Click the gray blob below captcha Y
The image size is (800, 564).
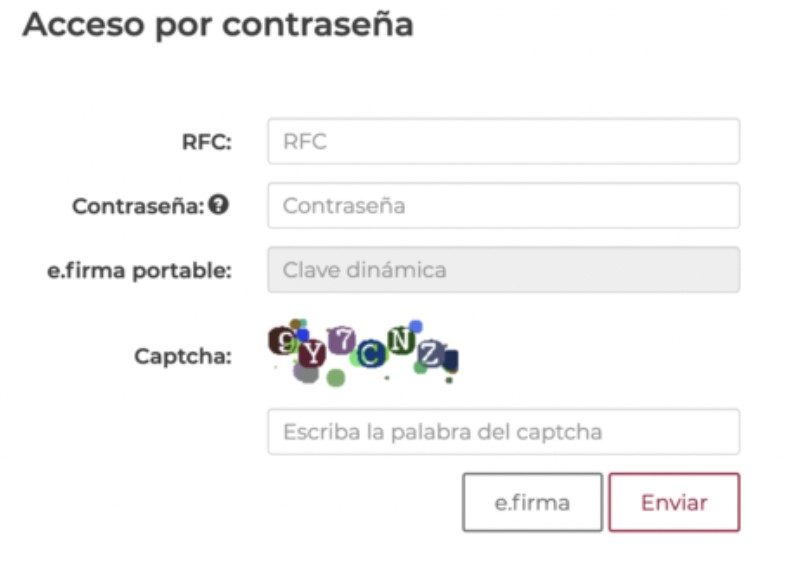(306, 374)
